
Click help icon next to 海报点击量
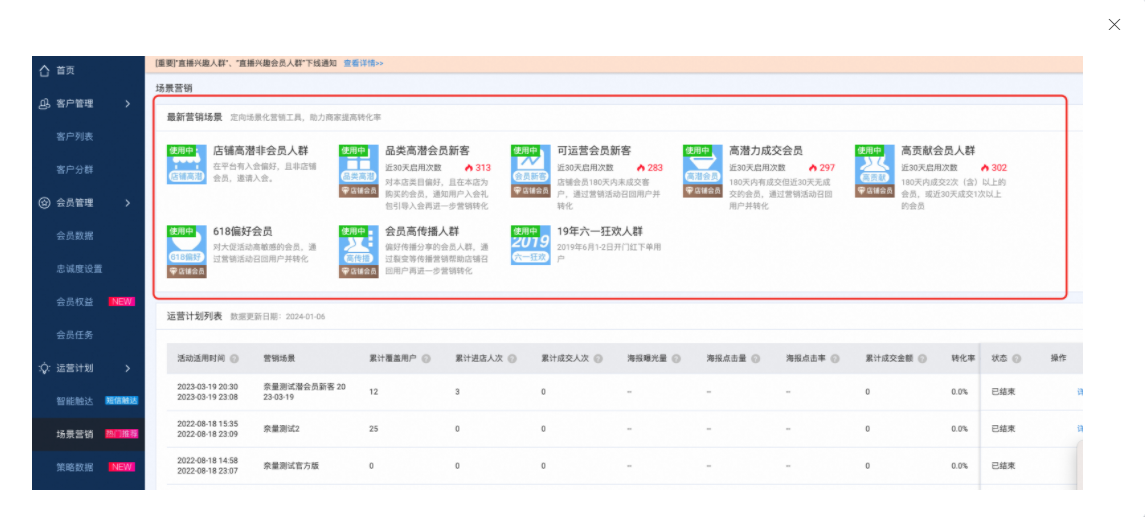[x=756, y=359]
